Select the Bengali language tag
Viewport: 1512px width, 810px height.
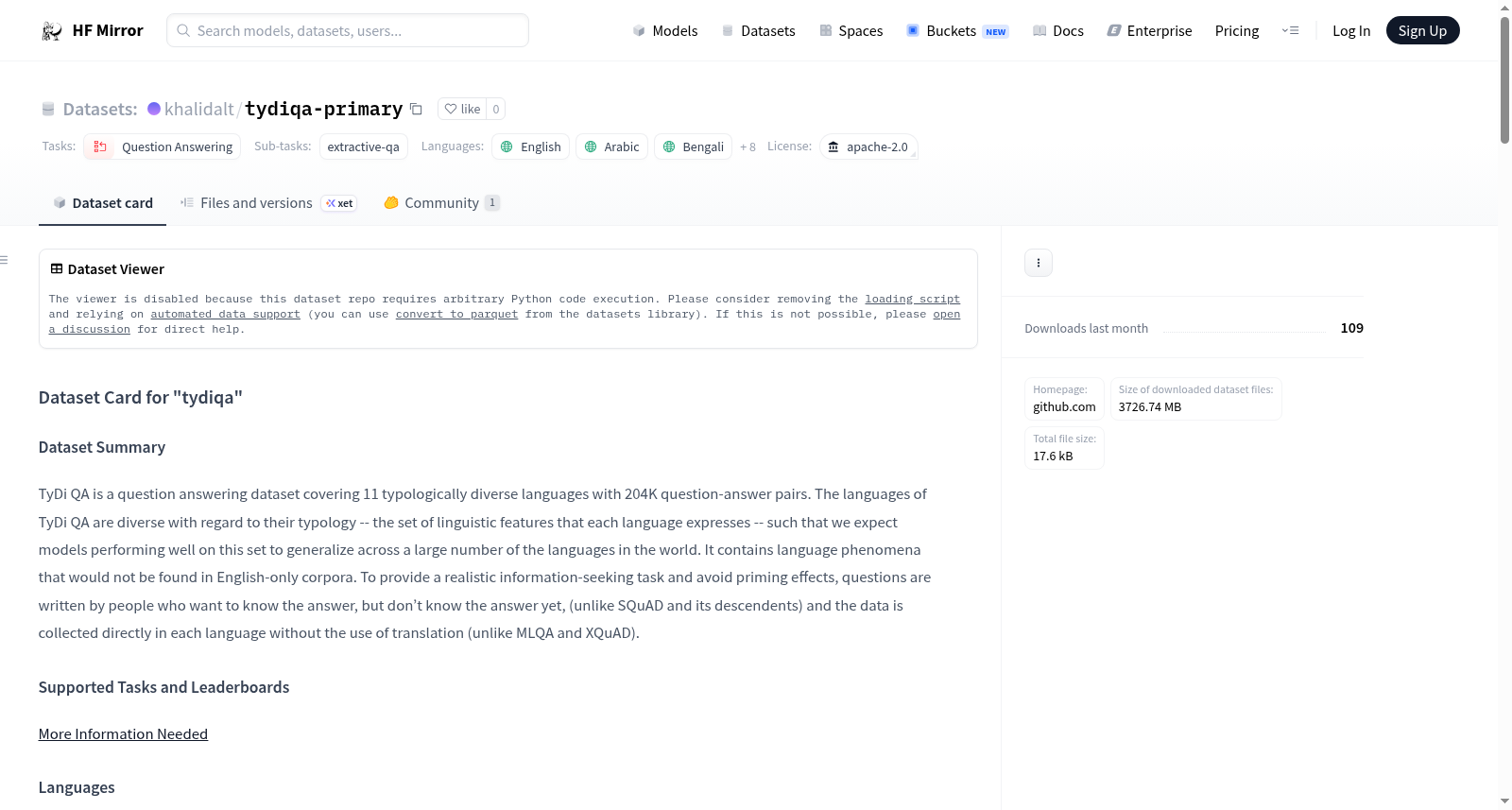pyautogui.click(x=693, y=146)
